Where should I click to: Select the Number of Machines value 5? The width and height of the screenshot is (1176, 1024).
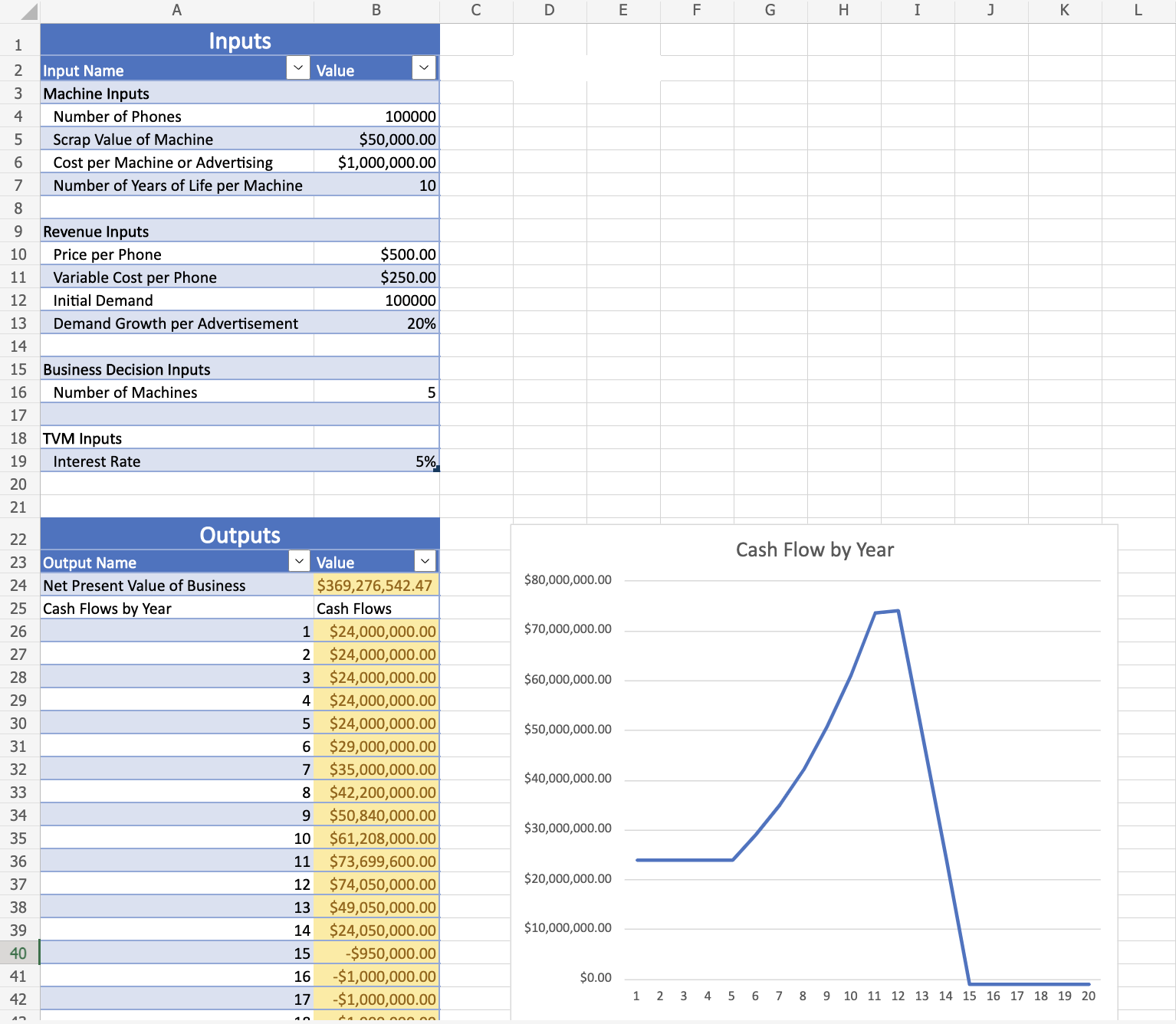[376, 392]
